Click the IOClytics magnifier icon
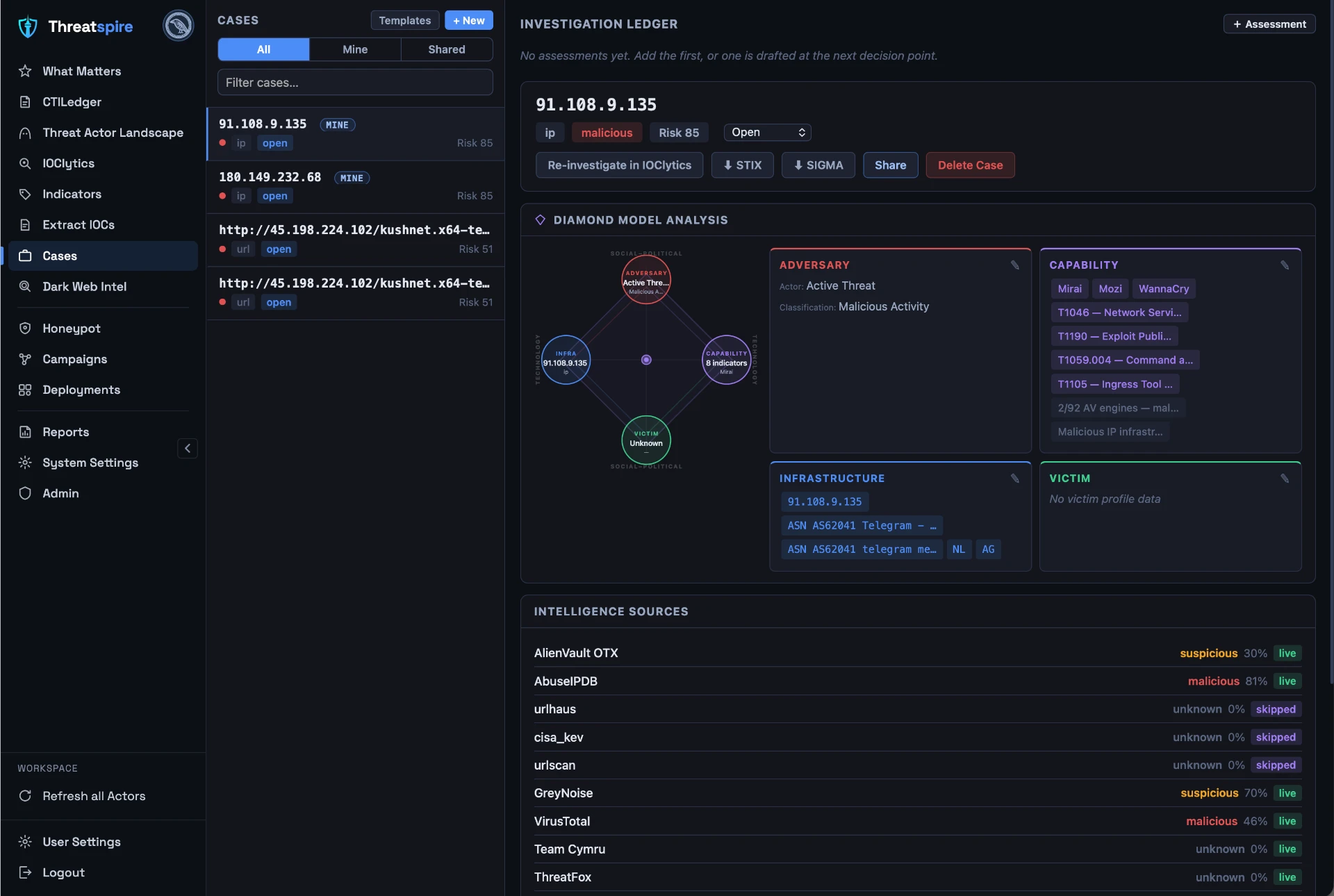 point(25,163)
